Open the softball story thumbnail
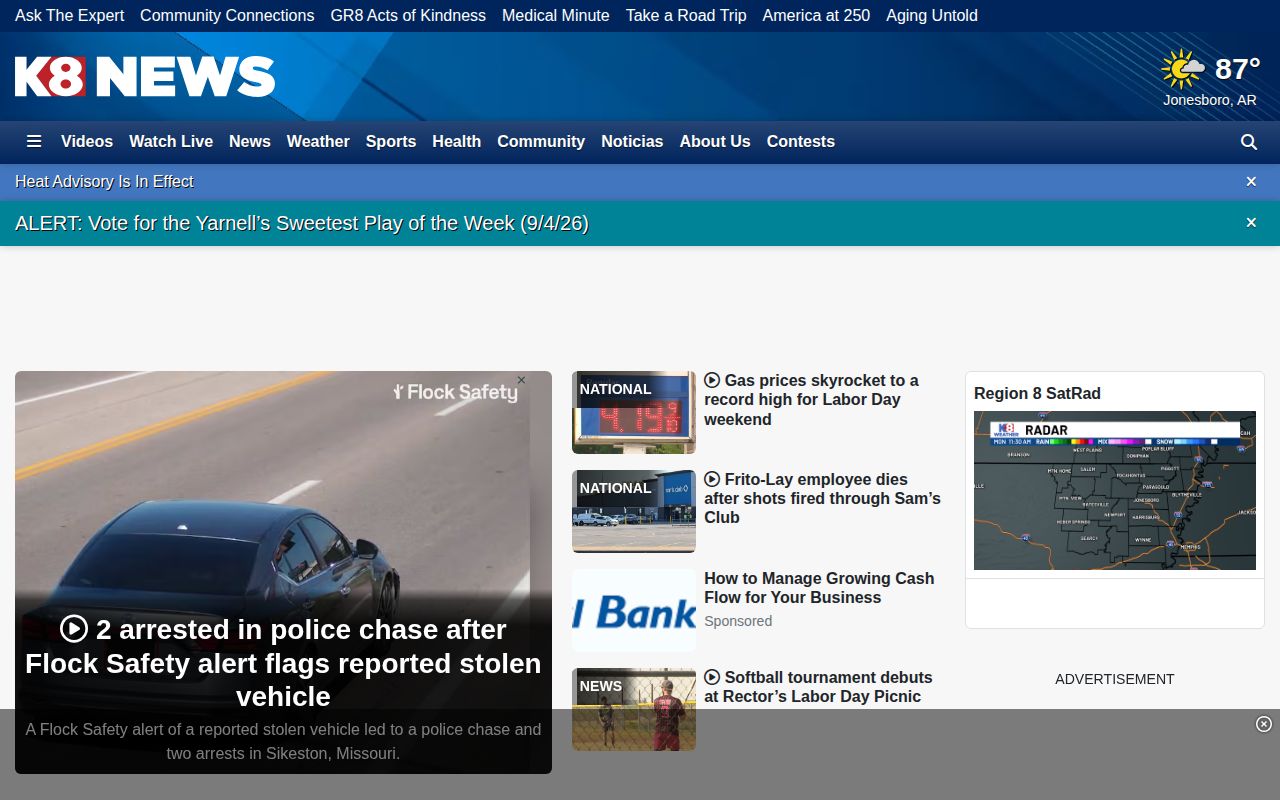This screenshot has height=800, width=1280. [634, 709]
